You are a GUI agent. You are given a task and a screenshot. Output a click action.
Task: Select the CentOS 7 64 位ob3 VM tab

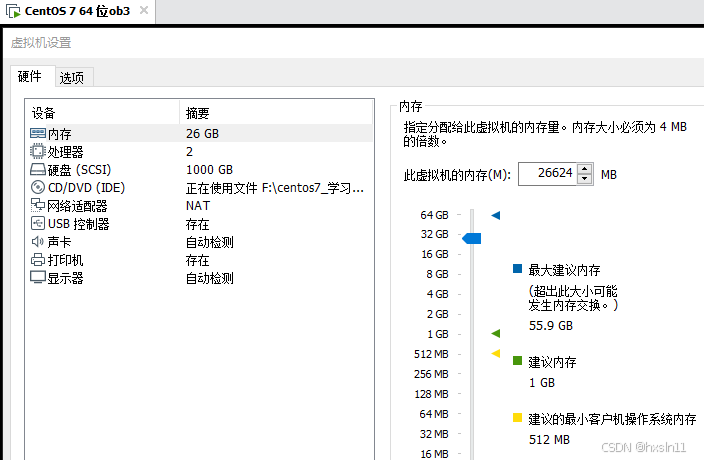pos(77,11)
